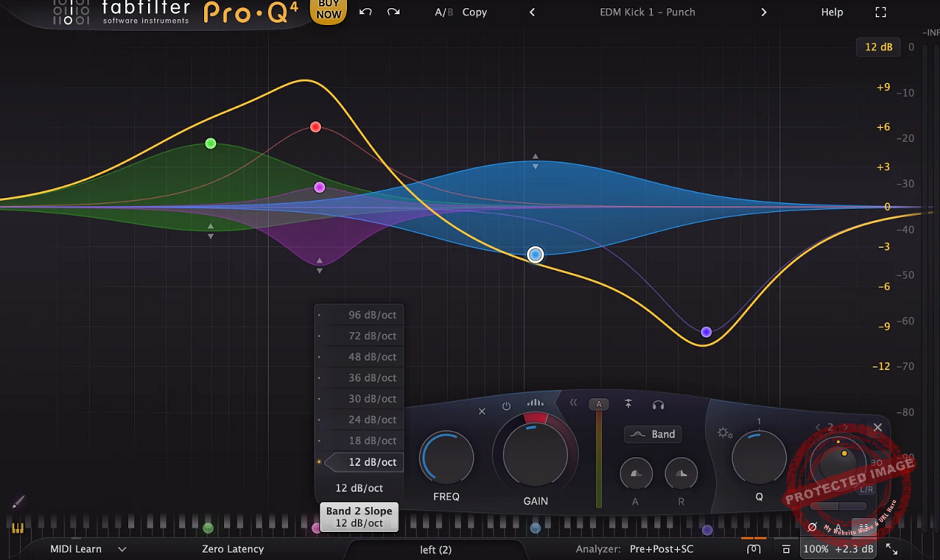Screen dimensions: 940x560
Task: Open the 12 dB display range selector
Action: (878, 47)
